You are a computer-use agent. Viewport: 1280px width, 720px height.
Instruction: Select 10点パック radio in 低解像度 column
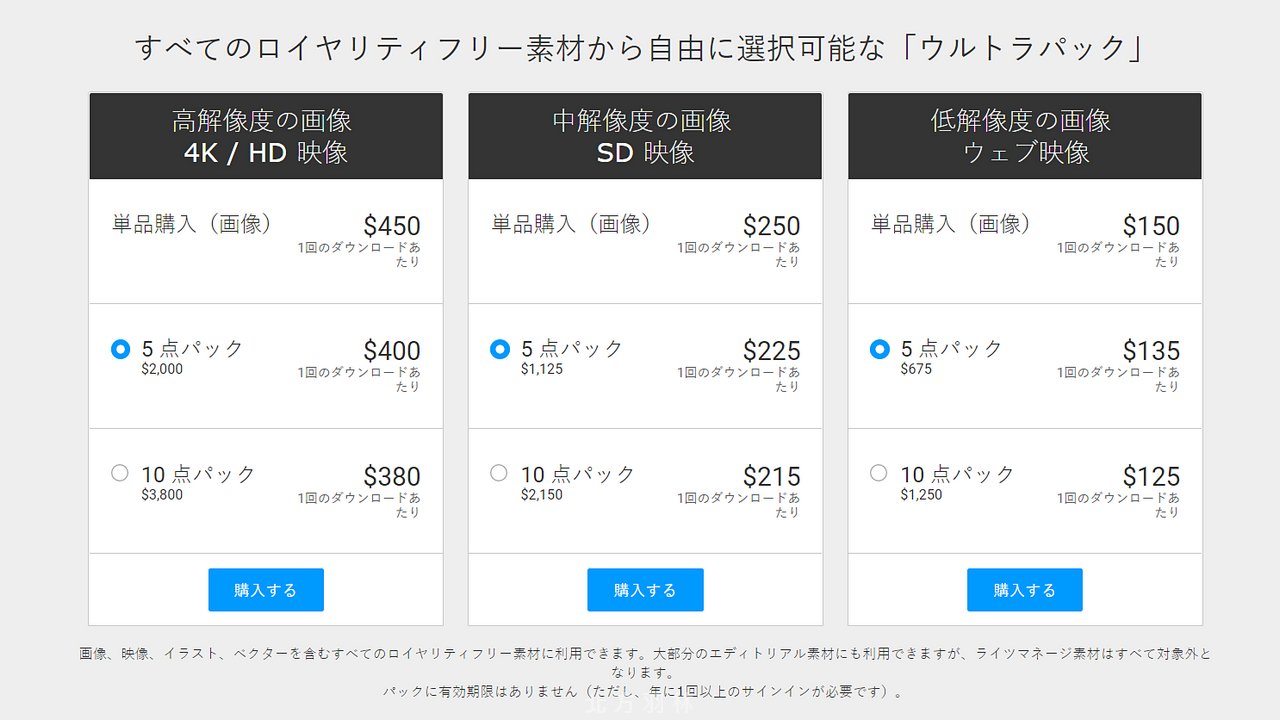pos(878,473)
